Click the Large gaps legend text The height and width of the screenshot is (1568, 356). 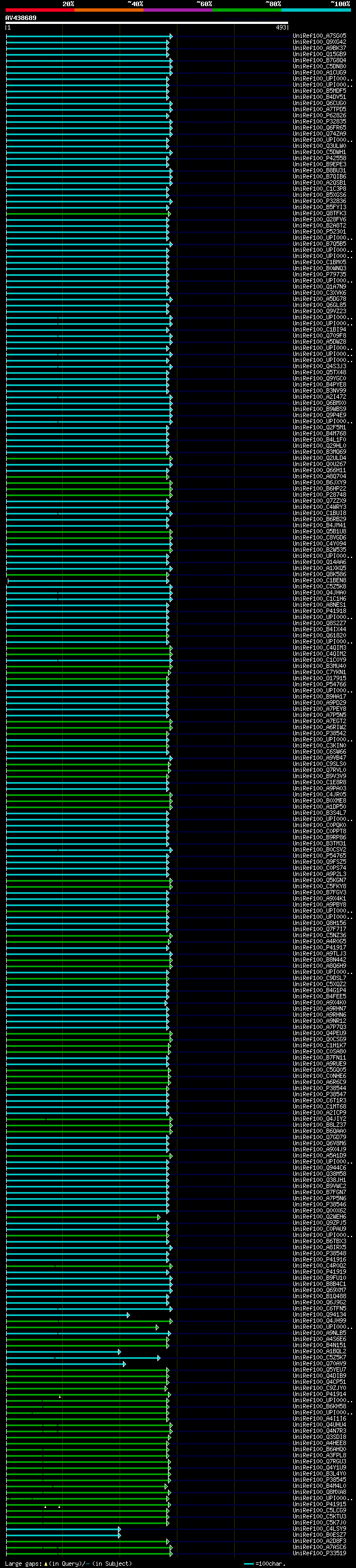pos(68,1563)
